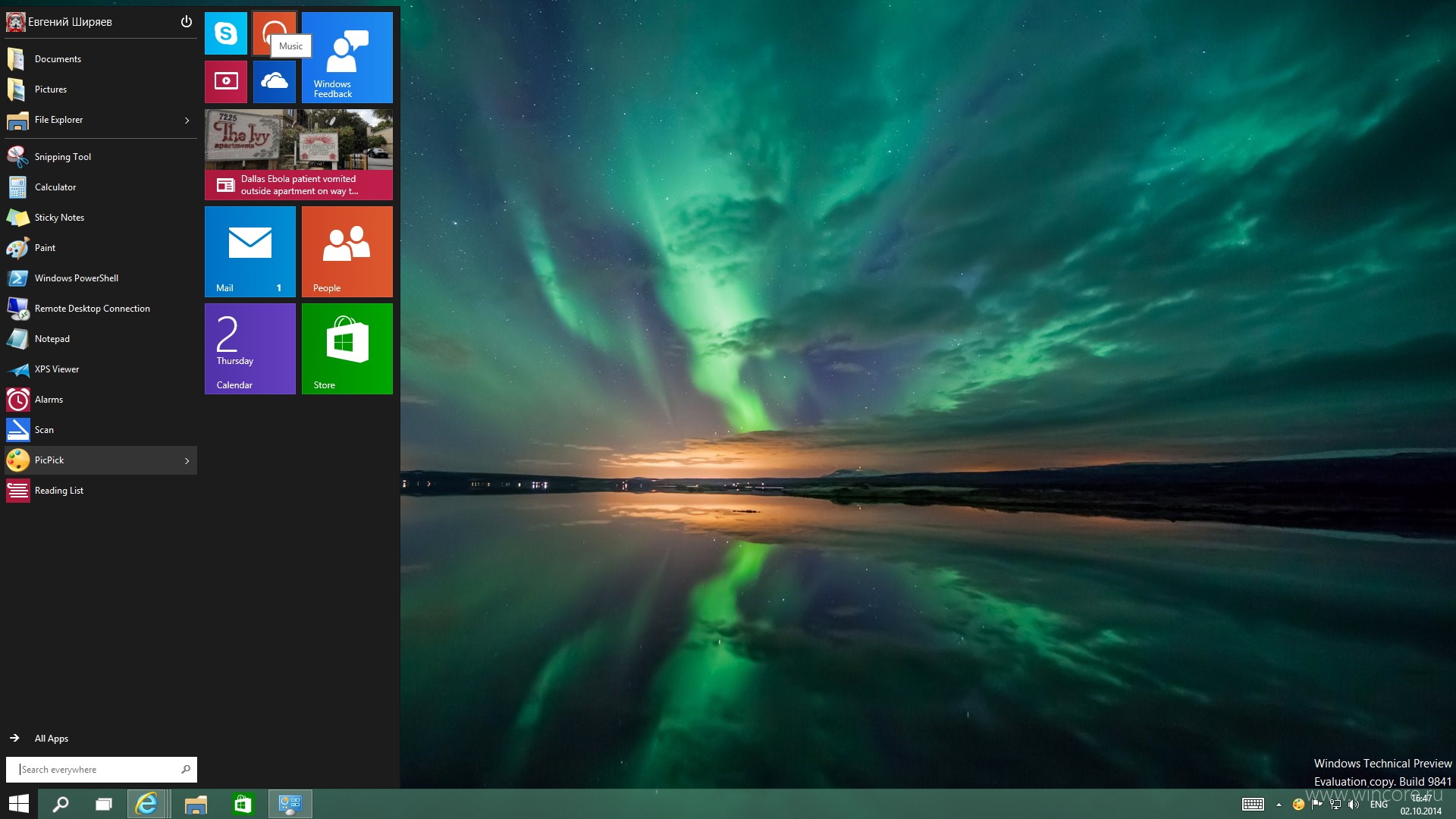Click the Scan app icon
This screenshot has width=1456, height=819.
click(x=17, y=430)
